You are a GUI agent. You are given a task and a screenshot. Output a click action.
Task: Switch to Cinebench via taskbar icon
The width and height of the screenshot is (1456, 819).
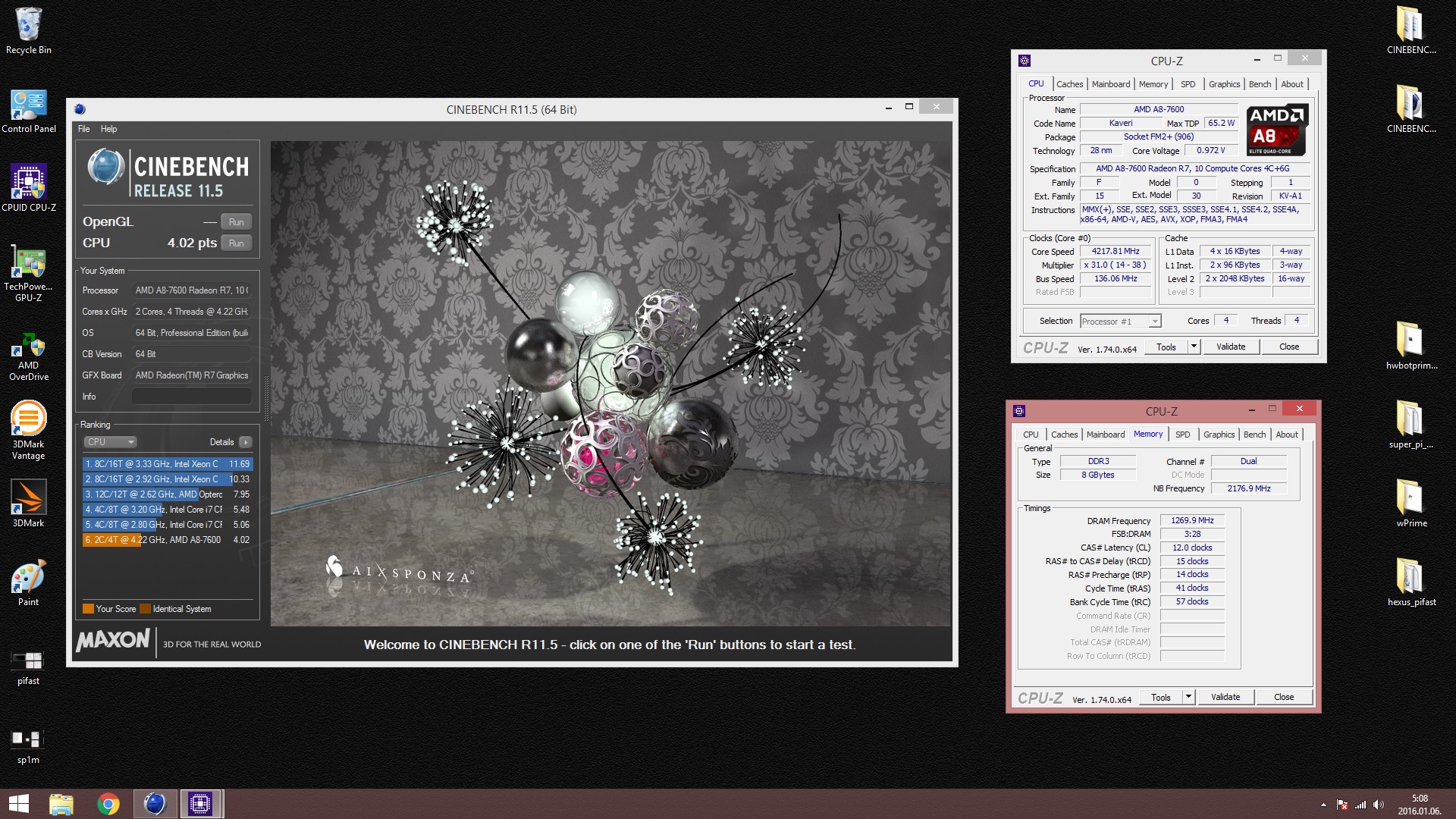(x=155, y=804)
